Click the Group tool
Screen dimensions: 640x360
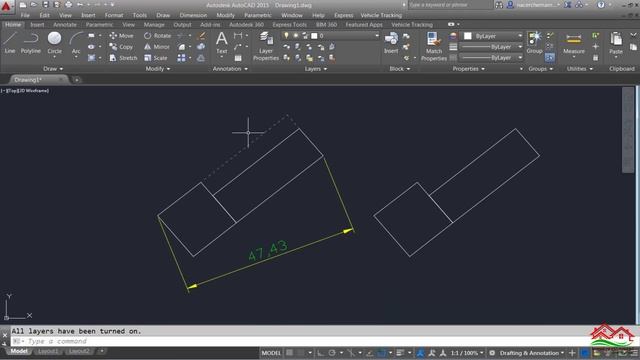534,43
